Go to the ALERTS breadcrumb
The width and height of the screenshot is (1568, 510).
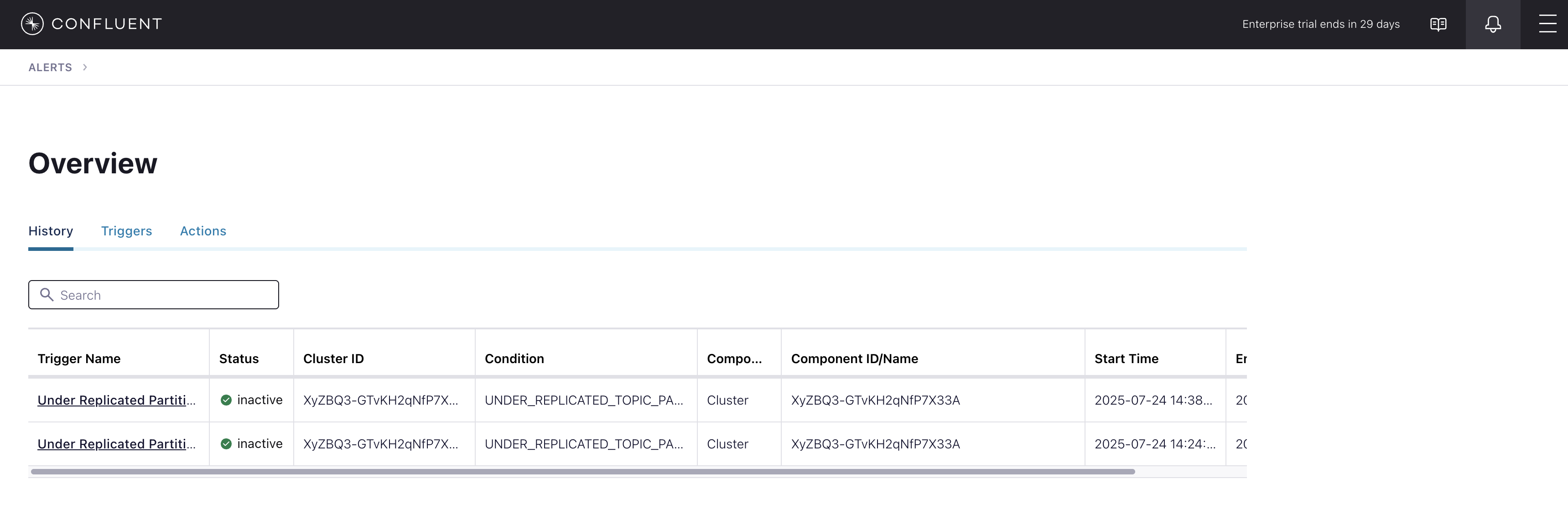coord(50,67)
